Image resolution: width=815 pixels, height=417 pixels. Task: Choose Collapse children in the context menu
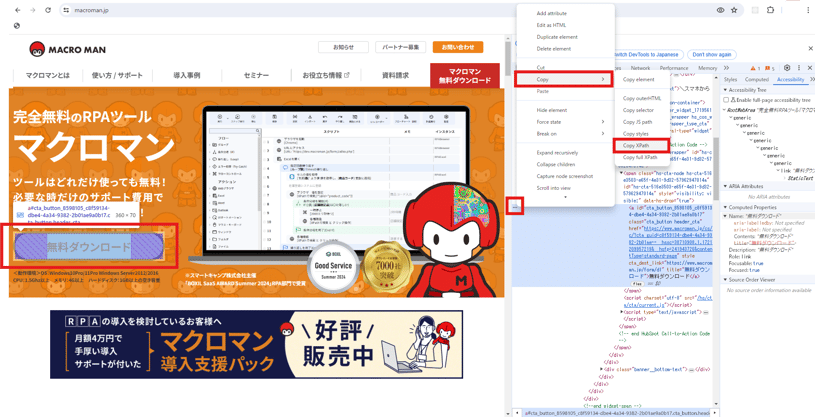click(556, 164)
